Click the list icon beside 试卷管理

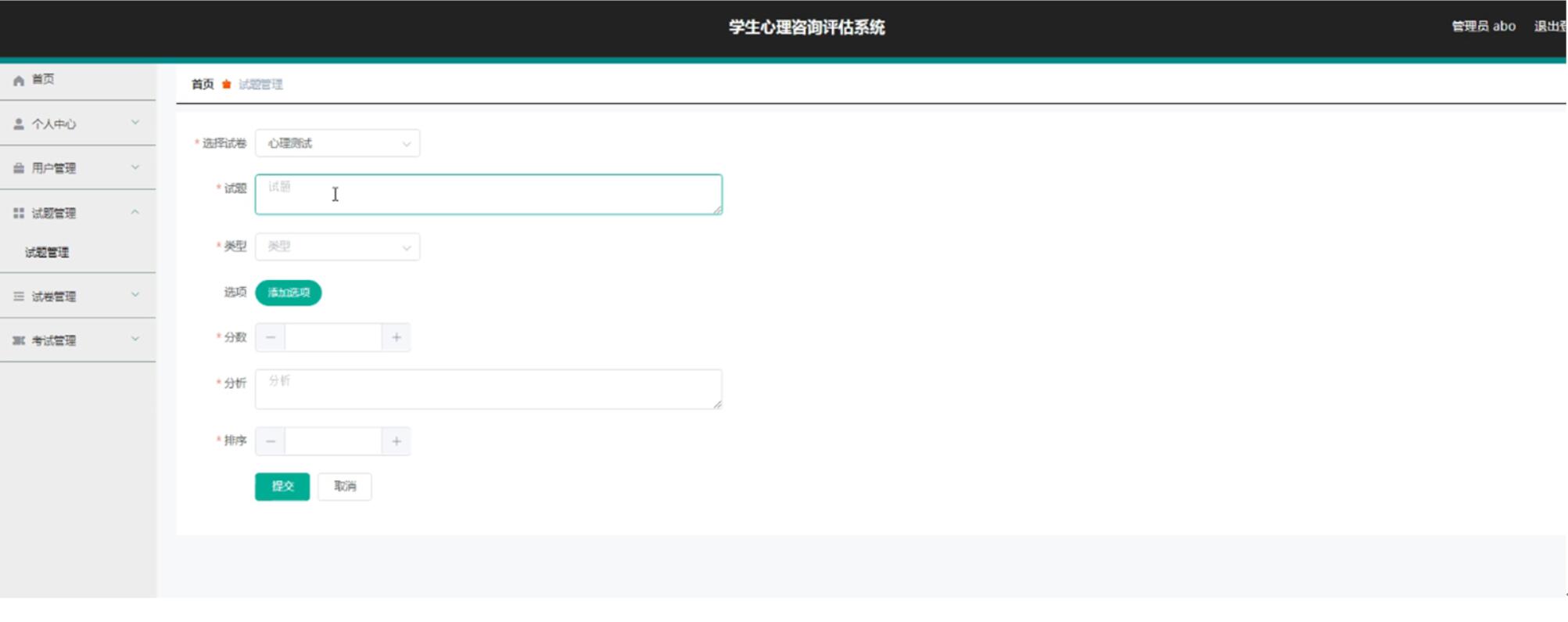(19, 297)
